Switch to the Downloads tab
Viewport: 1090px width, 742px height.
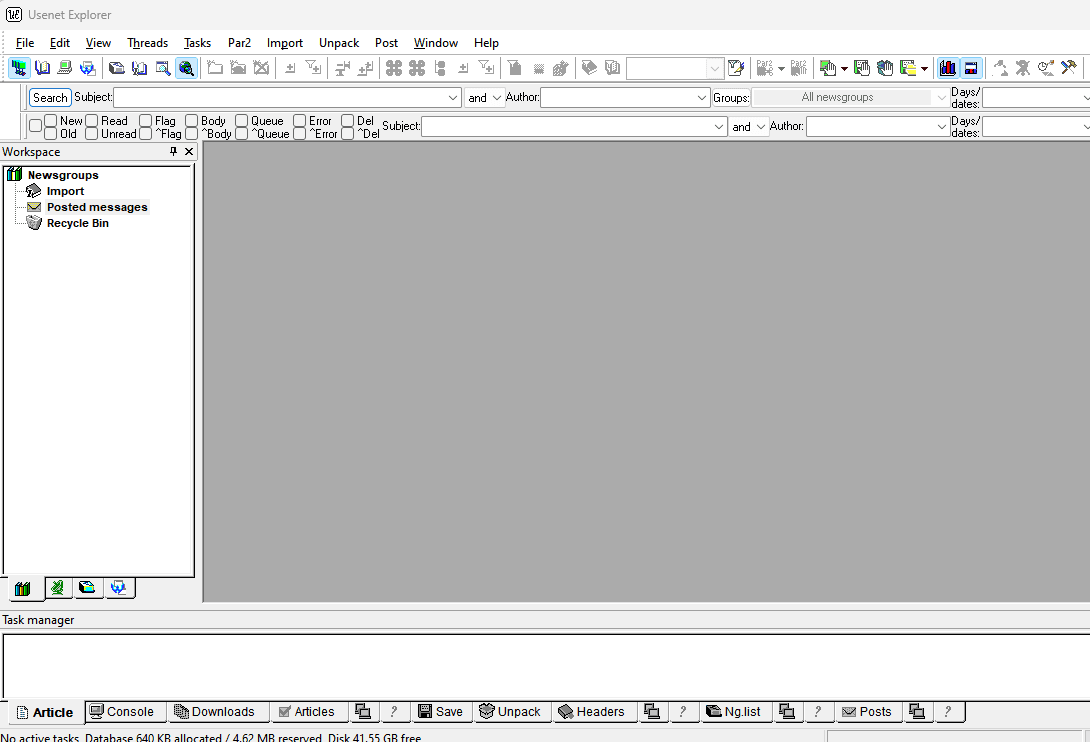click(x=213, y=712)
